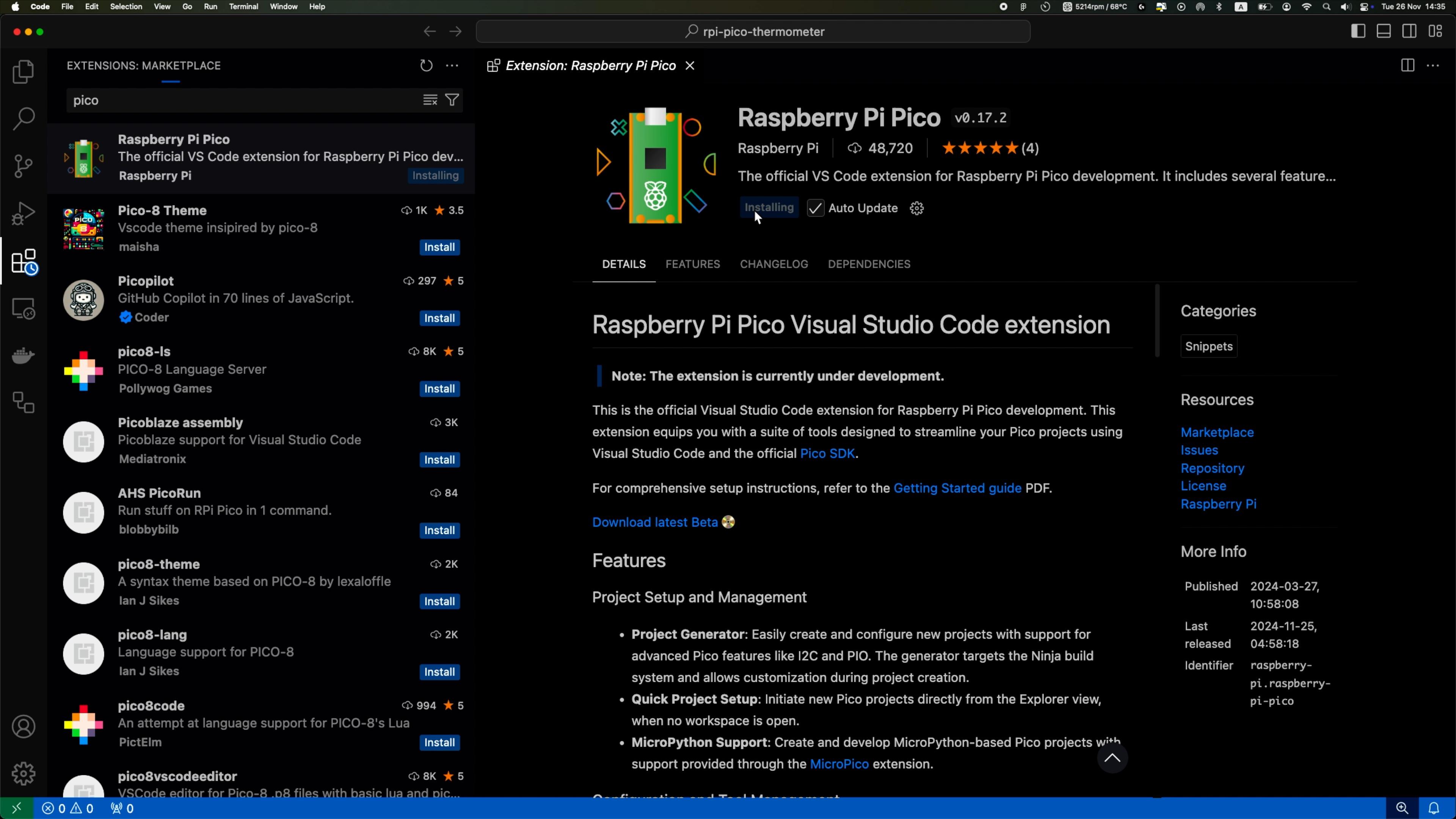Open Customize Layout button
The height and width of the screenshot is (819, 1456).
point(1436,31)
